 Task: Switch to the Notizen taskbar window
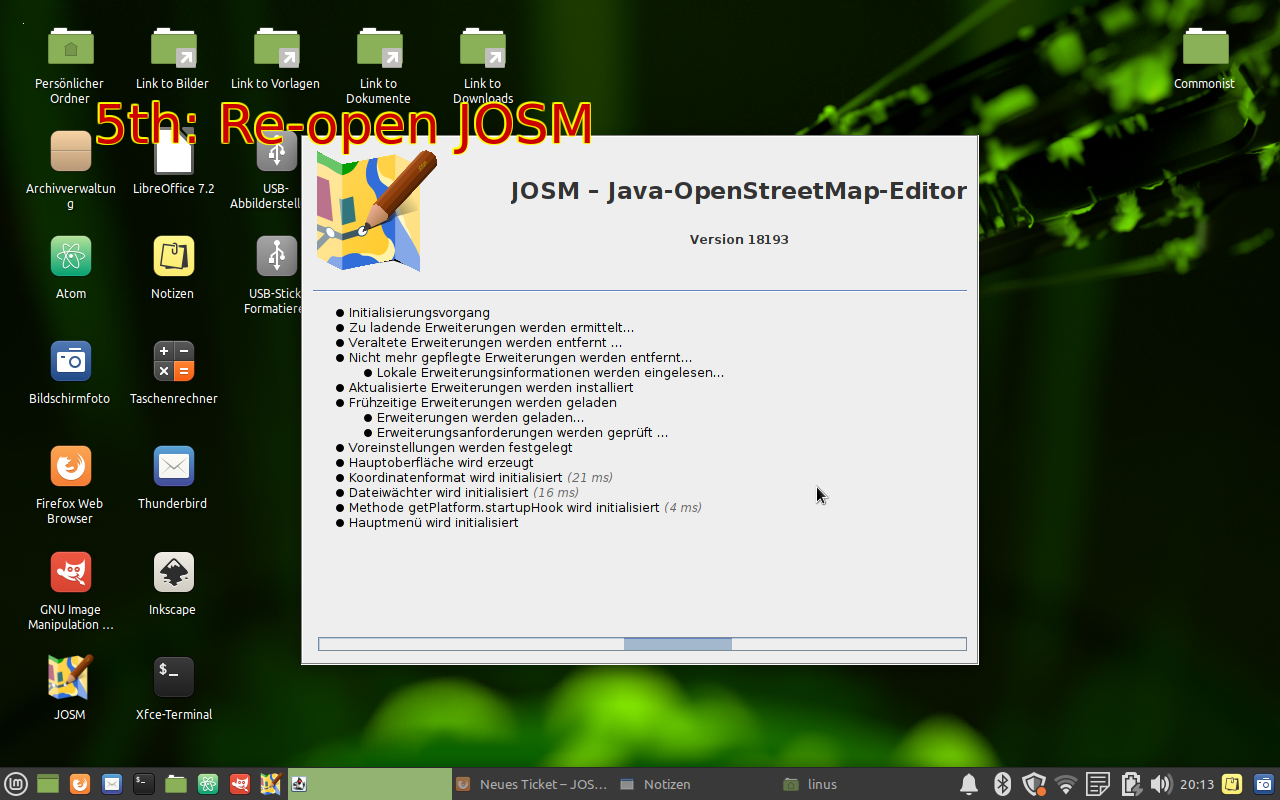point(696,784)
